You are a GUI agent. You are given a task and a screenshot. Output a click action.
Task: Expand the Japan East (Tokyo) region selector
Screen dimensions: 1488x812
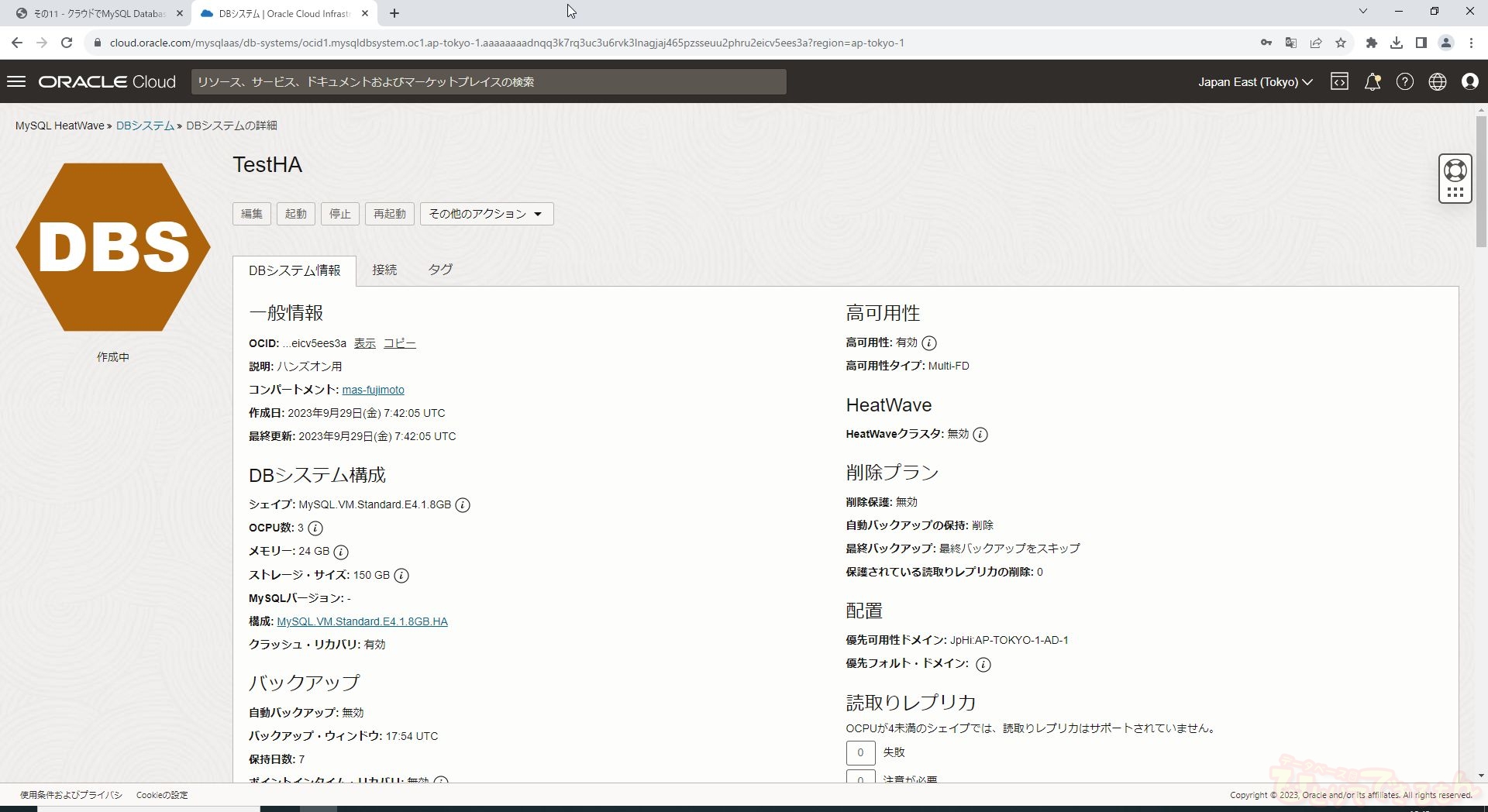click(1255, 81)
